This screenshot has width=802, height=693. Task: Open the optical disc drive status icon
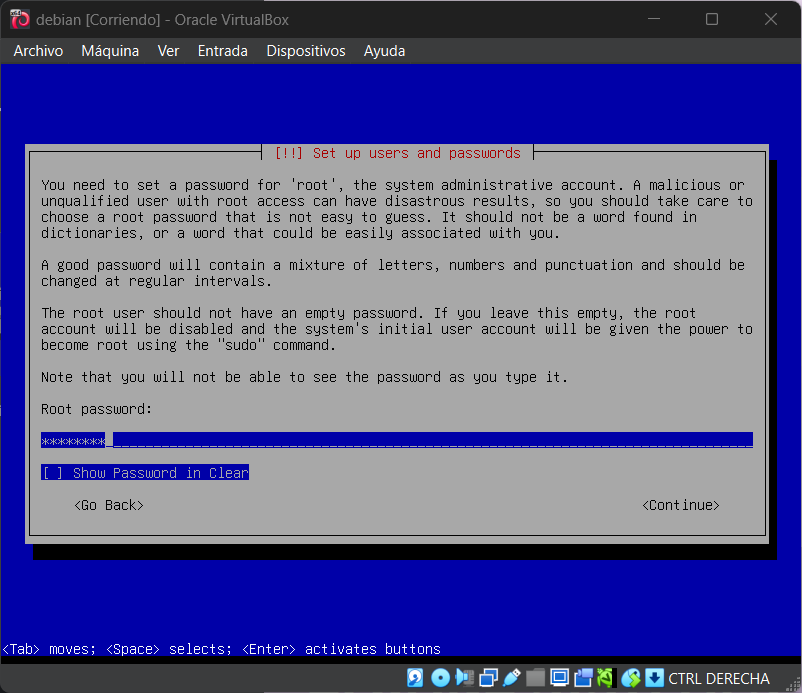pos(439,678)
